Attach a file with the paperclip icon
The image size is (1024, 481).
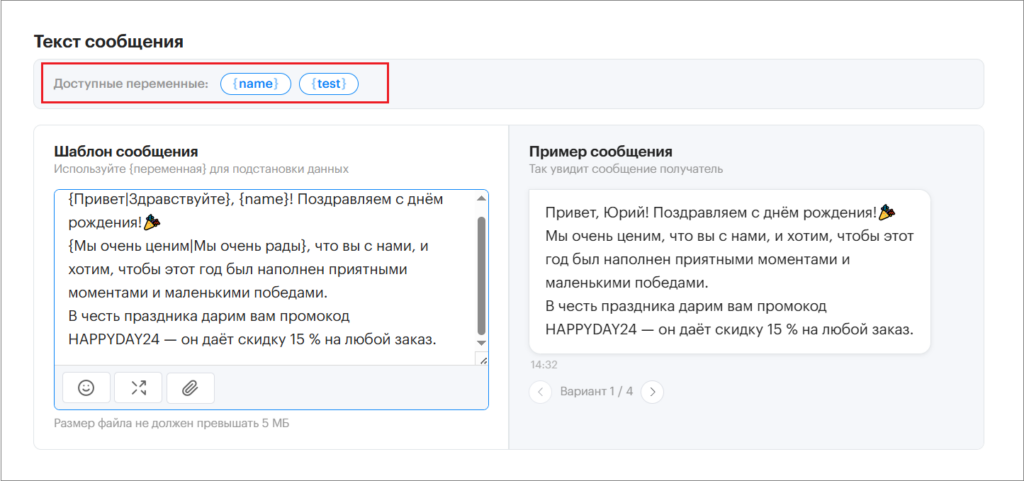190,388
